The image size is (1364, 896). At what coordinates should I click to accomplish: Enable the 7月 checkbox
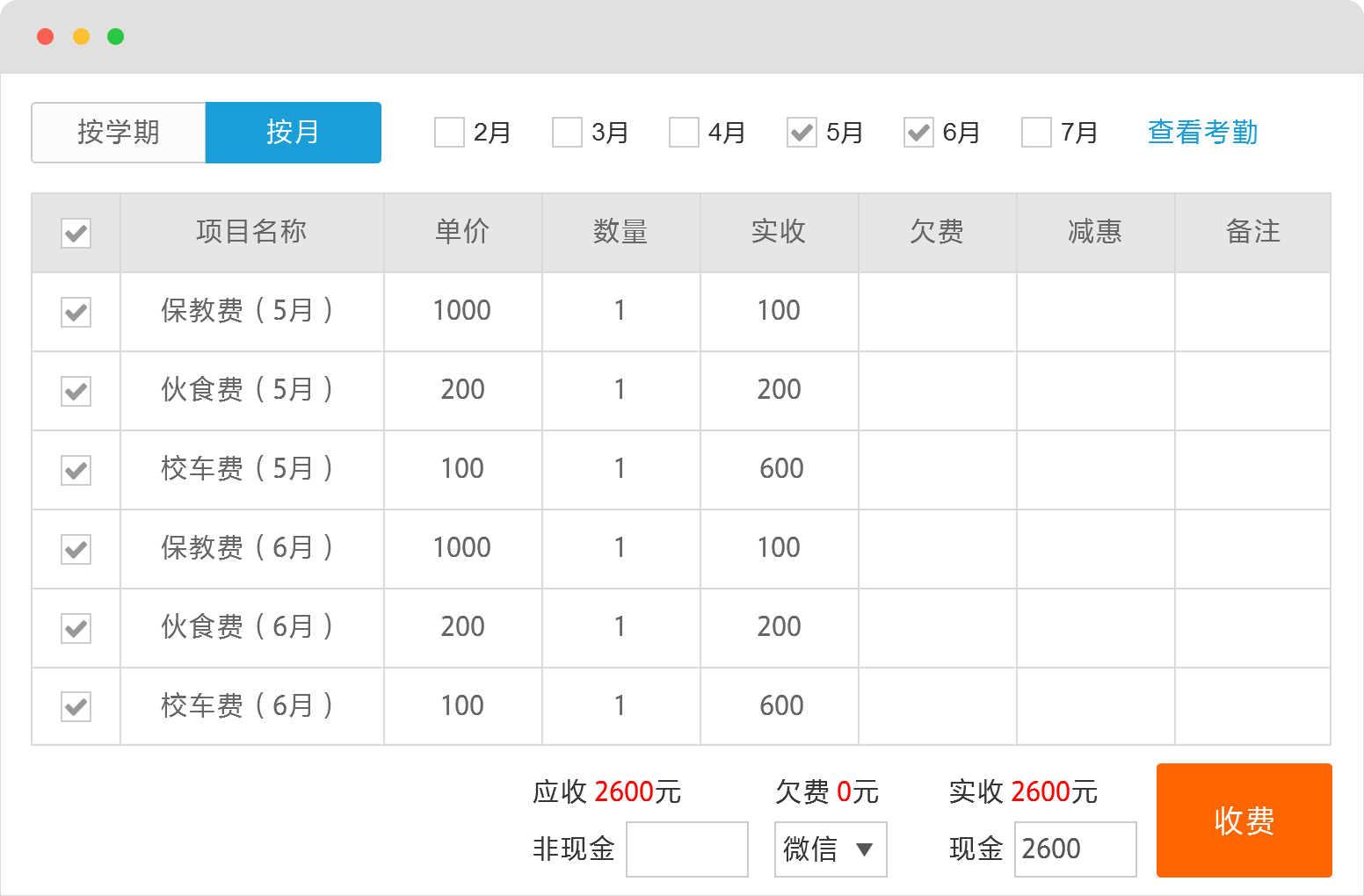tap(1036, 133)
